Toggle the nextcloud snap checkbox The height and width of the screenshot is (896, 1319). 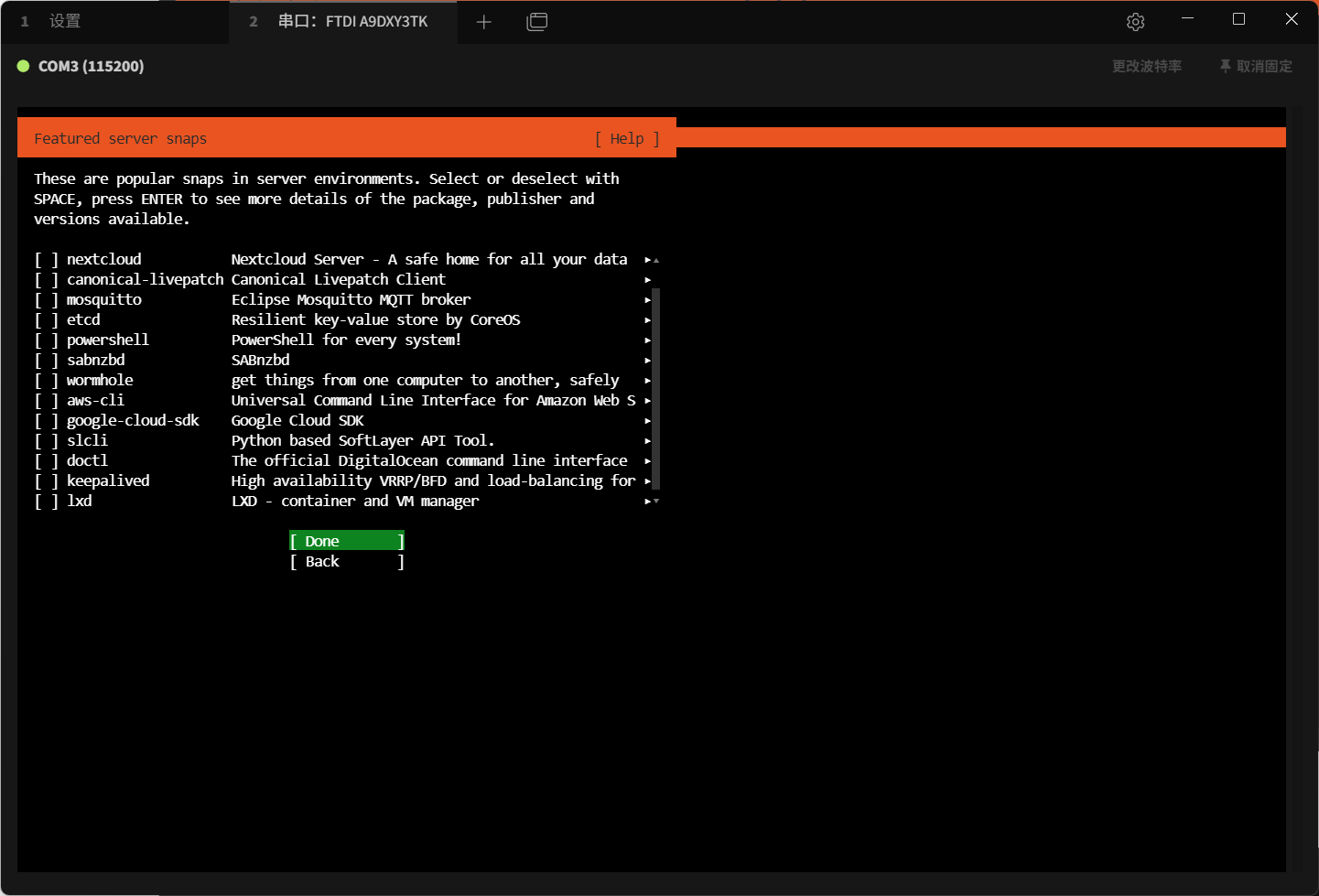(x=46, y=260)
